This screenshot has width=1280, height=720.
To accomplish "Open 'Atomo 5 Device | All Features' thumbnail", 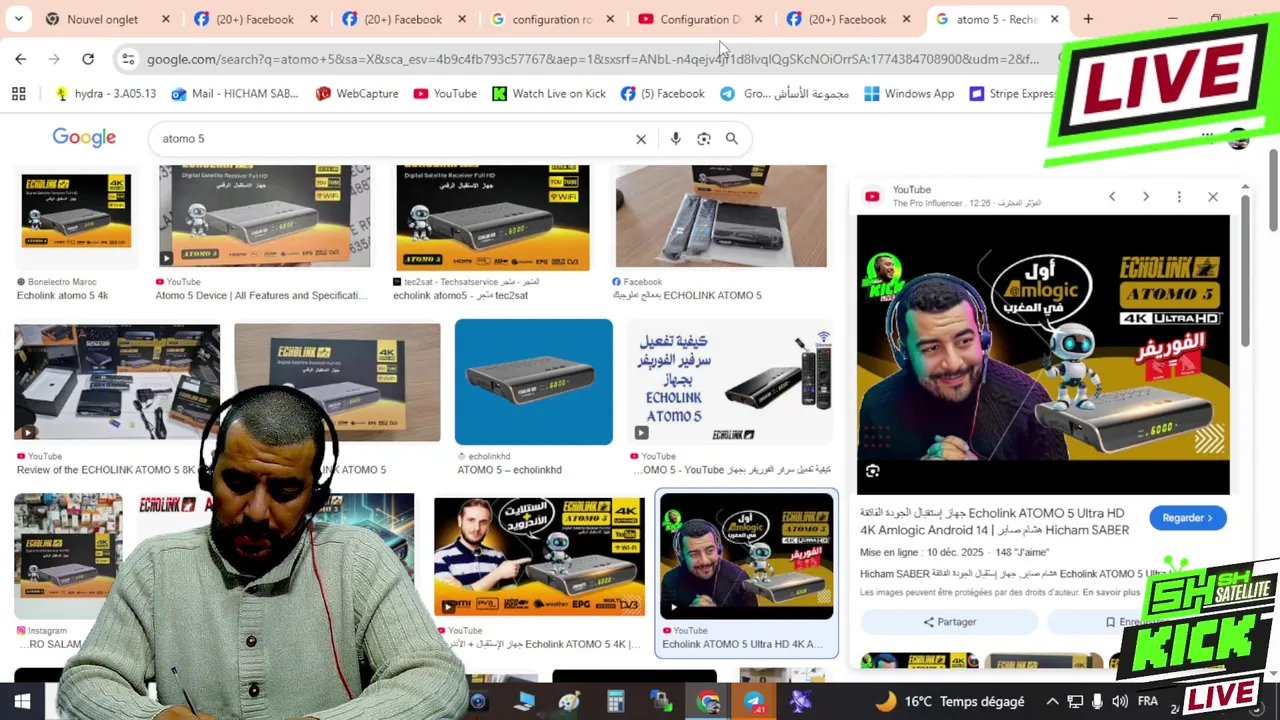I will 264,216.
